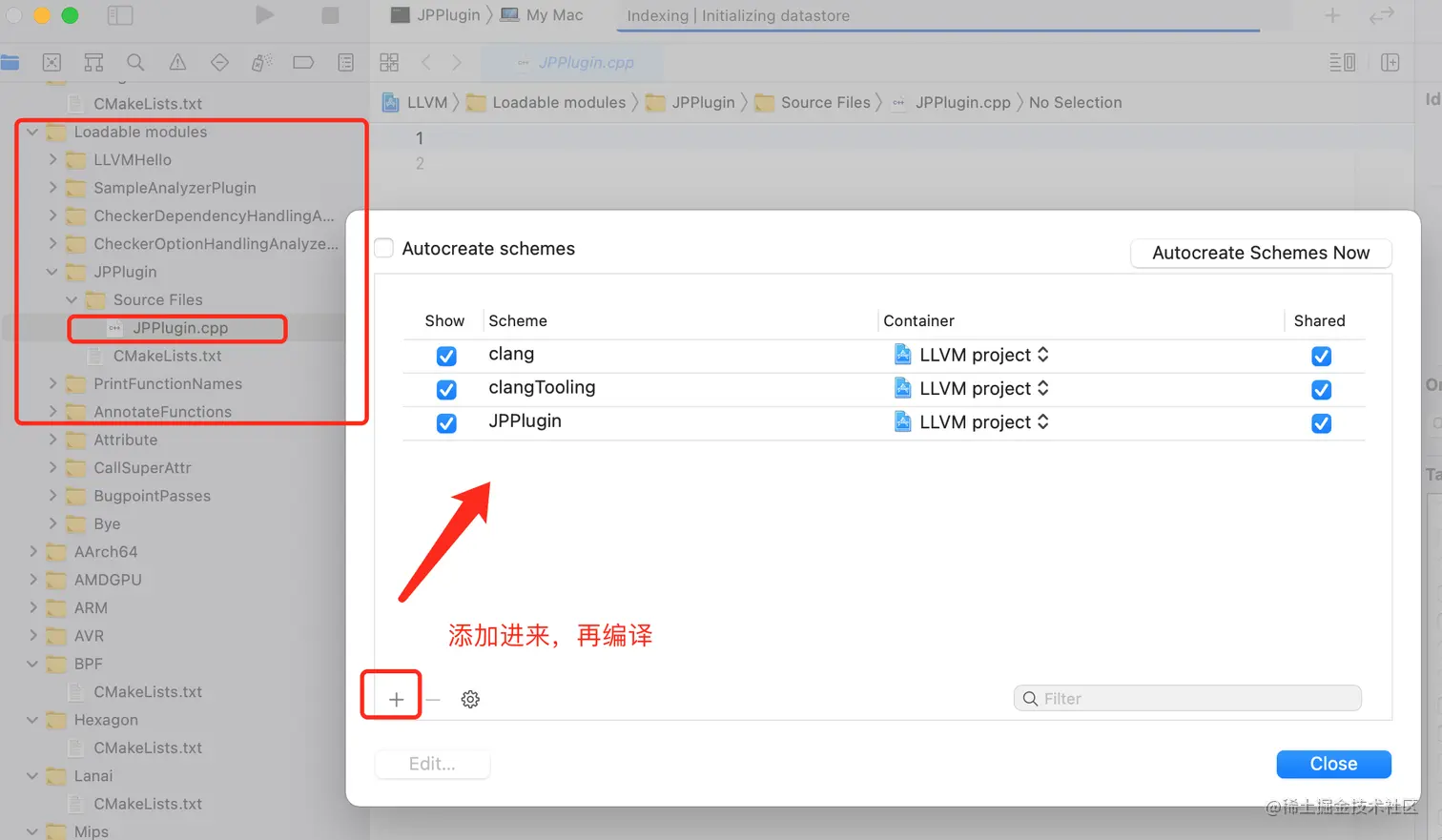Image resolution: width=1442 pixels, height=840 pixels.
Task: Uncheck Show for the clangTooling scheme
Action: click(446, 389)
